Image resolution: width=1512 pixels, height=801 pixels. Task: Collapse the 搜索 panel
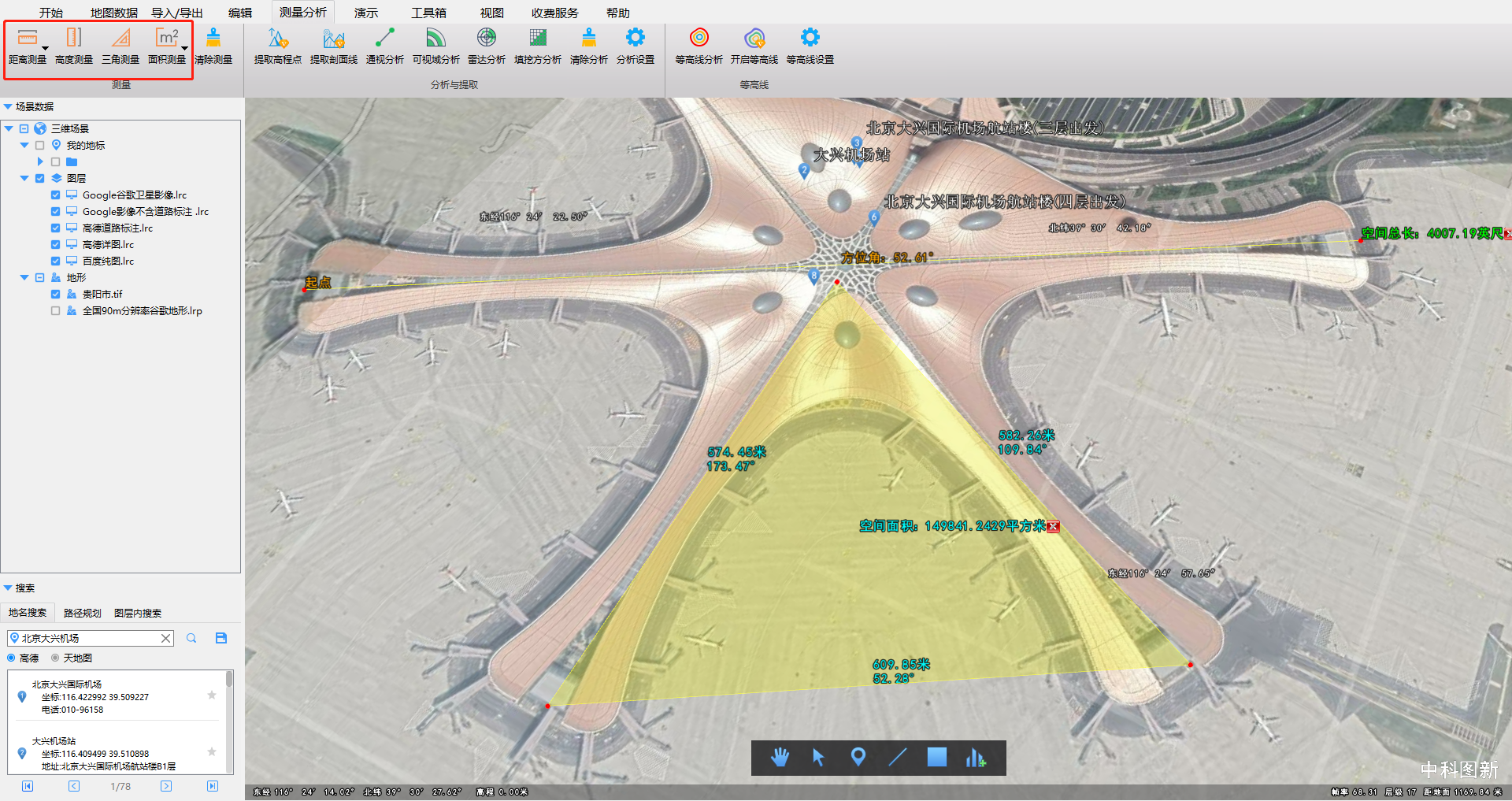8,588
